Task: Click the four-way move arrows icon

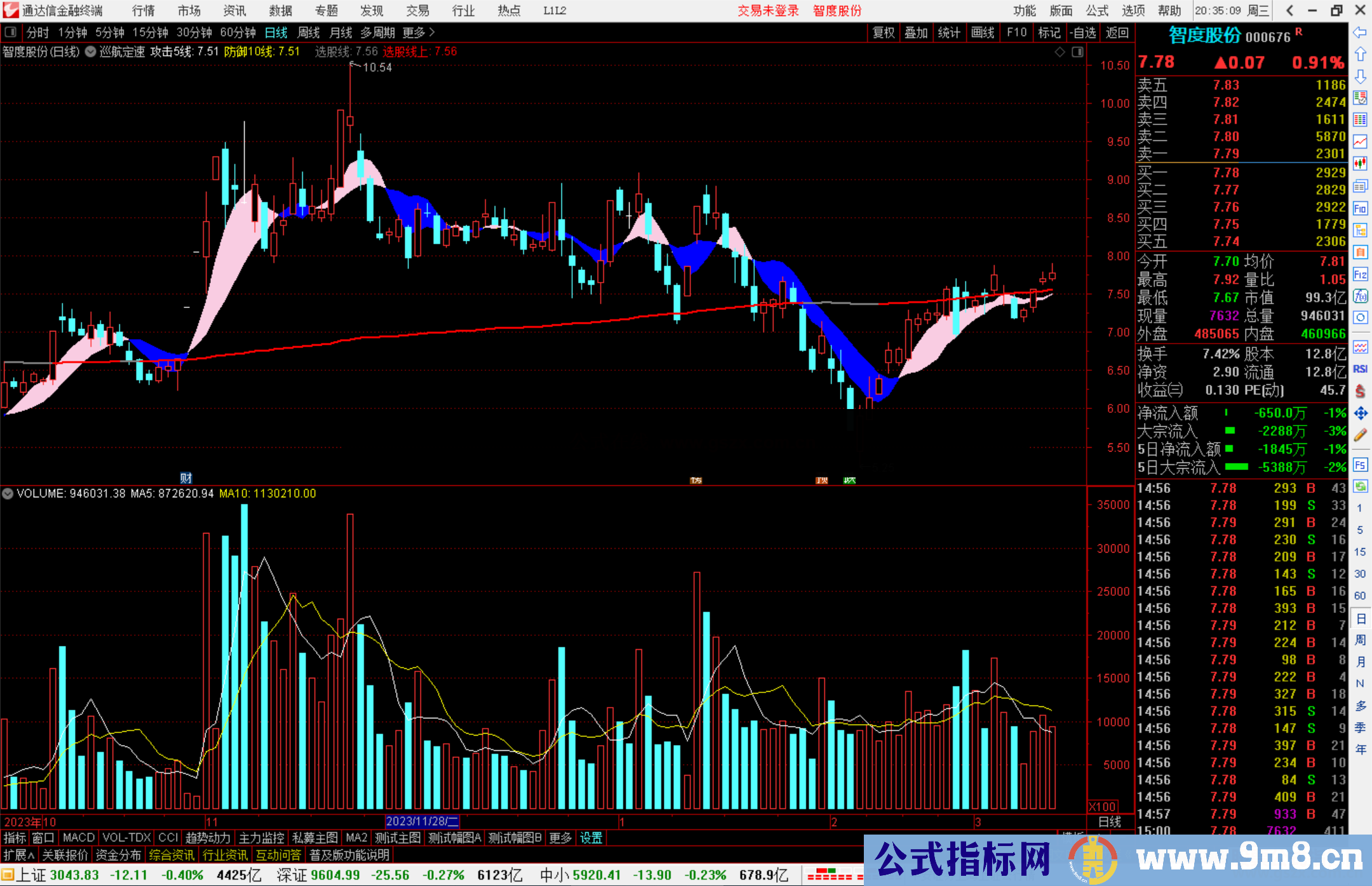Action: click(1360, 413)
